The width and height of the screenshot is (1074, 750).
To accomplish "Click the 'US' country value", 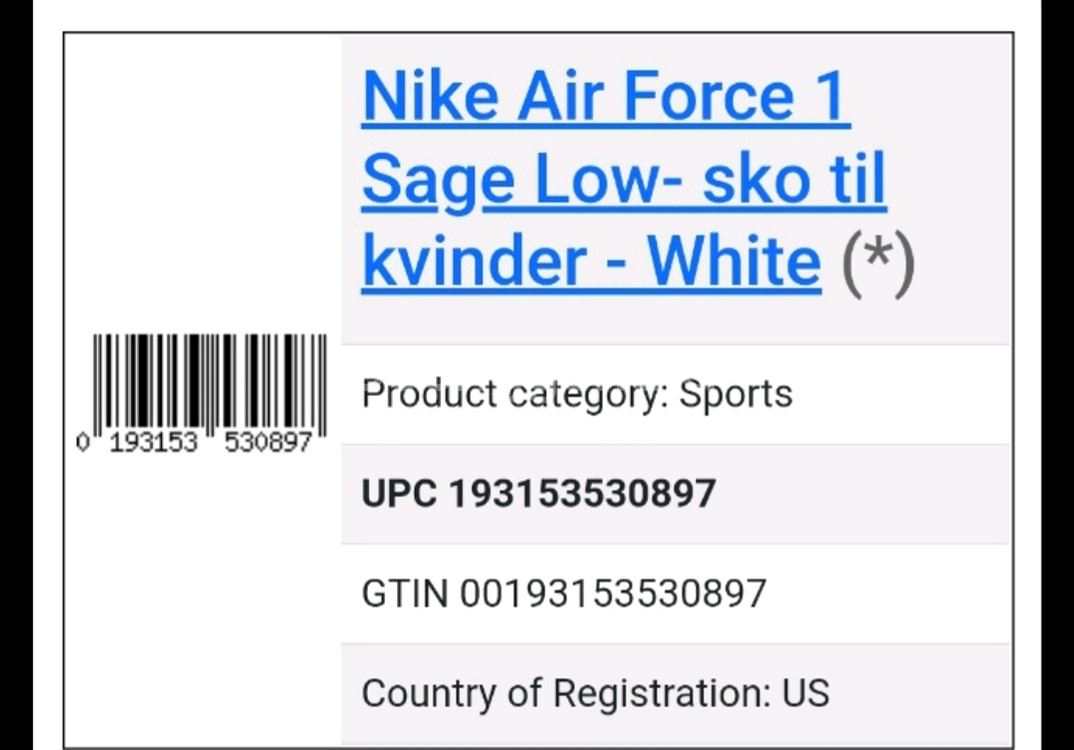I will (806, 693).
